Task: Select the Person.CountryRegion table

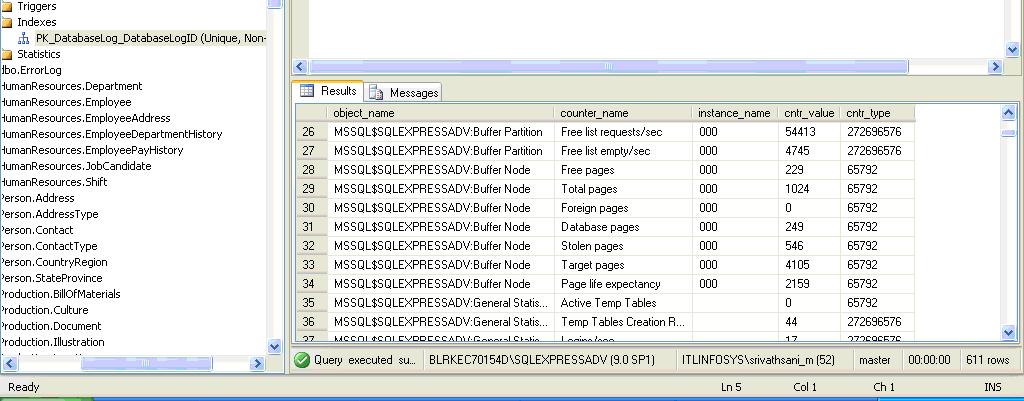Action: [54, 262]
